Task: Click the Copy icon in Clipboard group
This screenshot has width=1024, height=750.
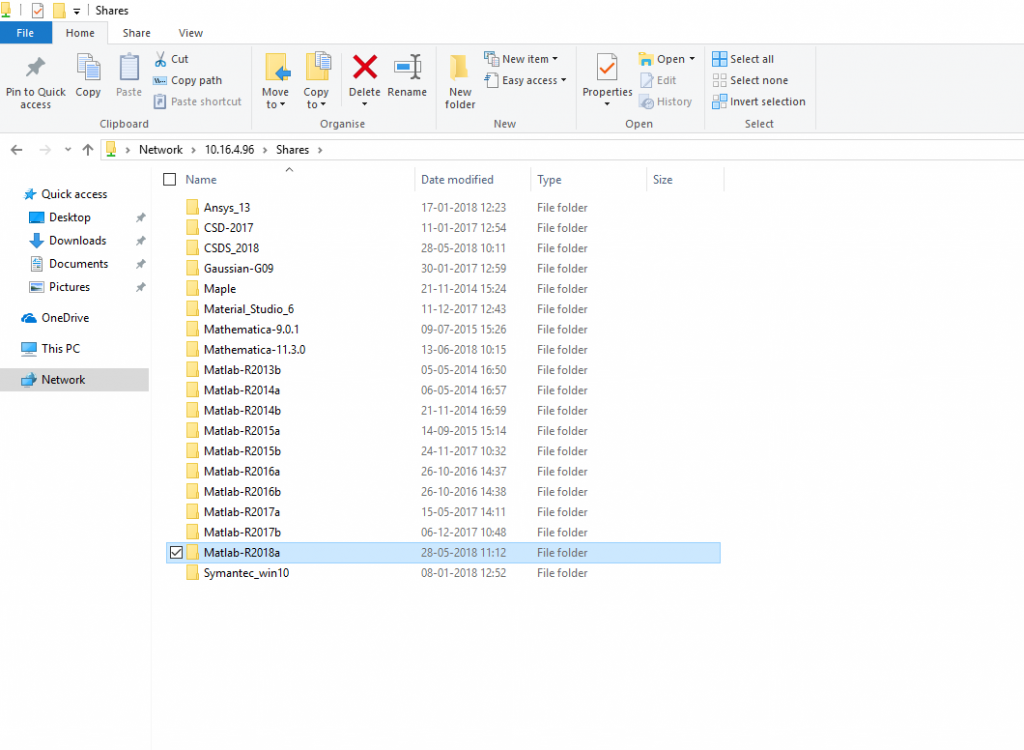Action: (x=88, y=68)
